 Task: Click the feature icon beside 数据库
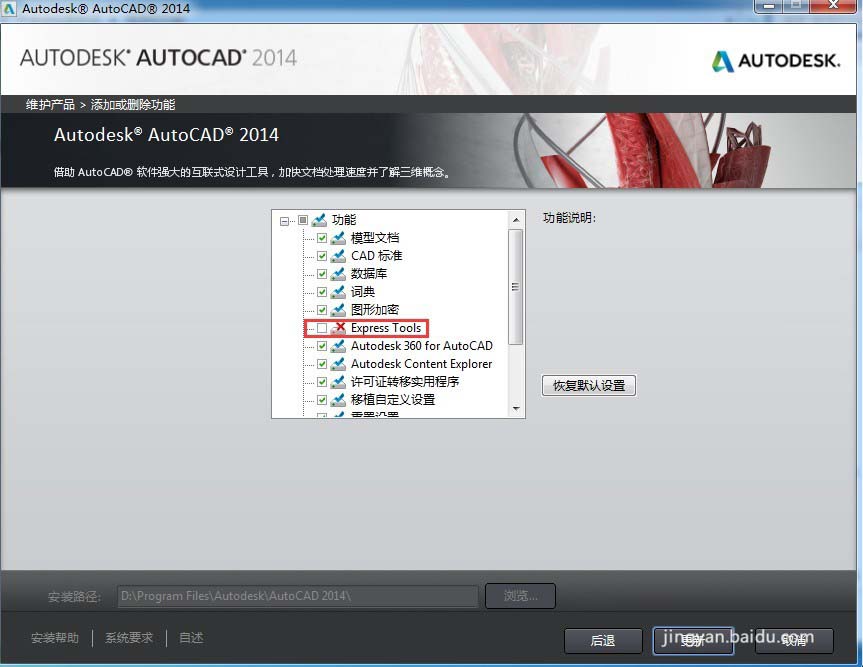(x=338, y=274)
